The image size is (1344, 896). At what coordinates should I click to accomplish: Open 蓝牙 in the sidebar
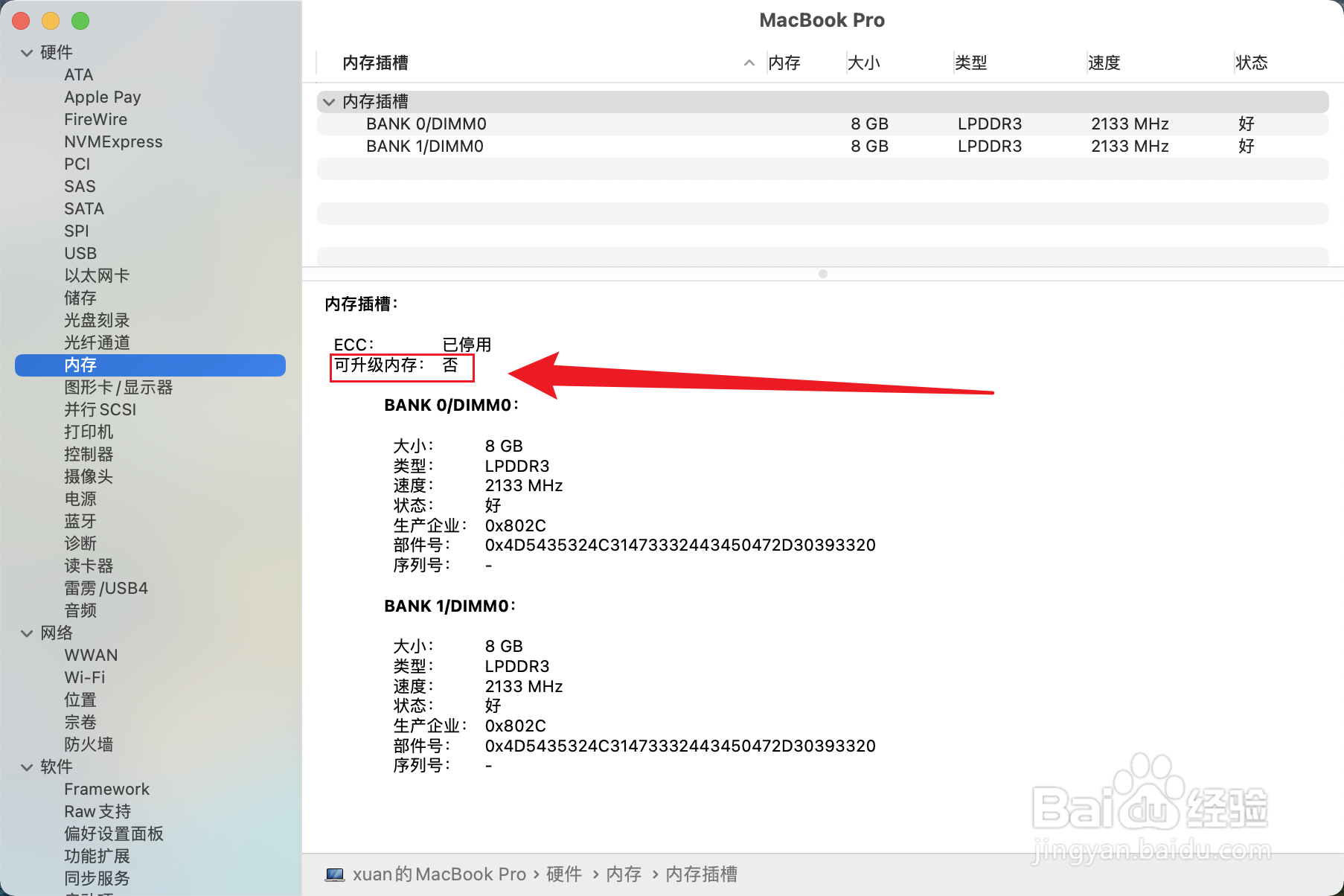[80, 522]
